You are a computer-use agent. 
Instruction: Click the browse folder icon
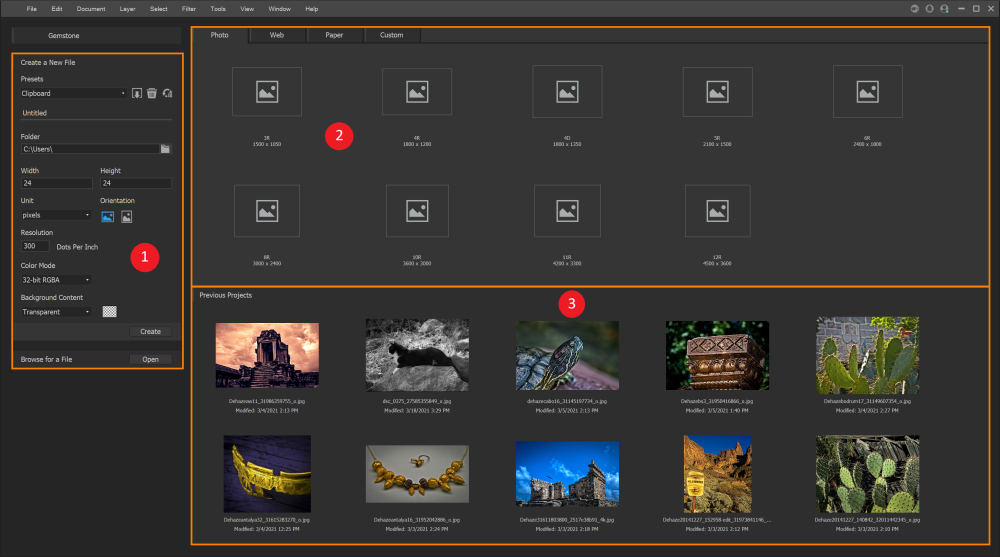(165, 149)
